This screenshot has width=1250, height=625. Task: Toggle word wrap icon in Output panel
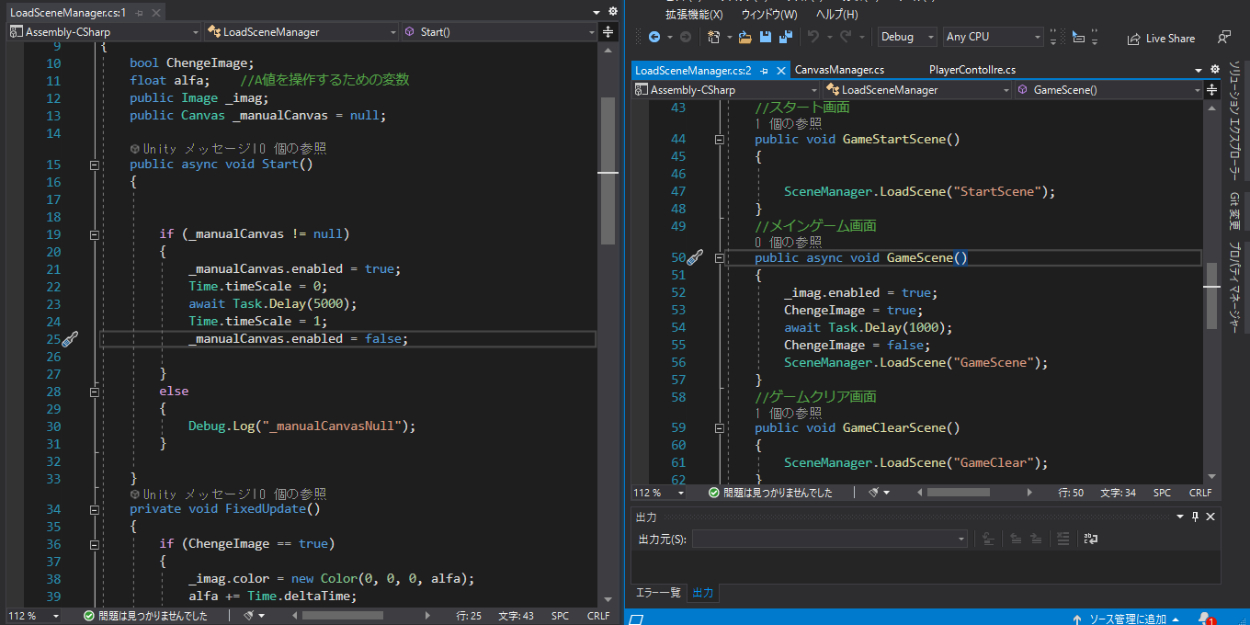point(1090,539)
